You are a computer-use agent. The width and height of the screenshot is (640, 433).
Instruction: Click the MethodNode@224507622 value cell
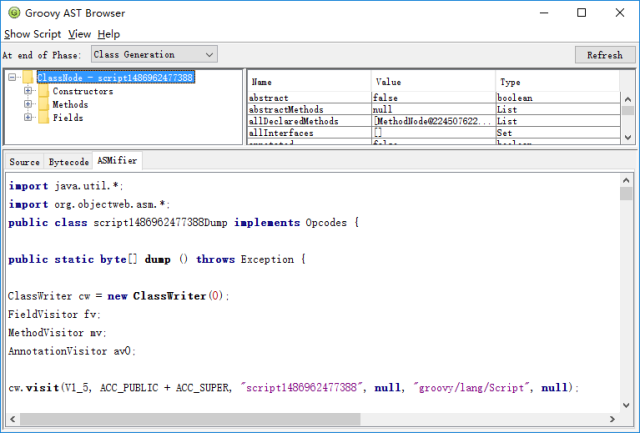433,121
